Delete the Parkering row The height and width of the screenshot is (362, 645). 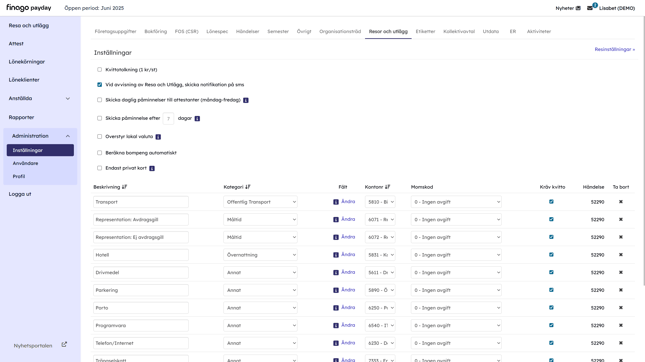coord(621,290)
